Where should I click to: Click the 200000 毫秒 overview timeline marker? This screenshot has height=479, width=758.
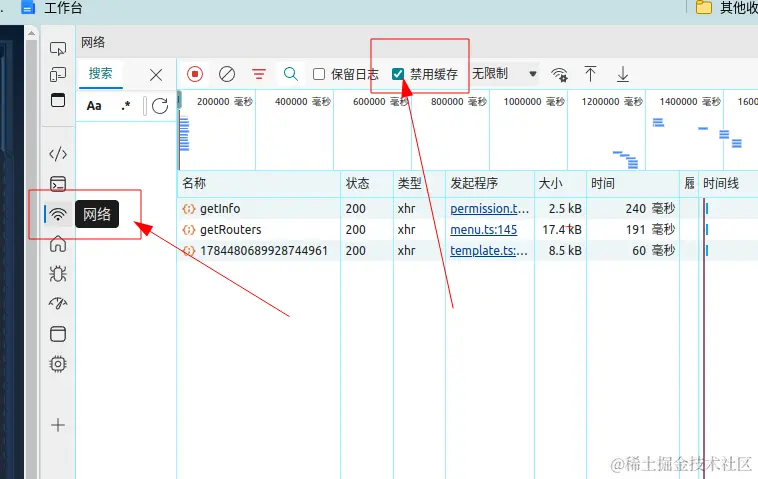tap(225, 102)
